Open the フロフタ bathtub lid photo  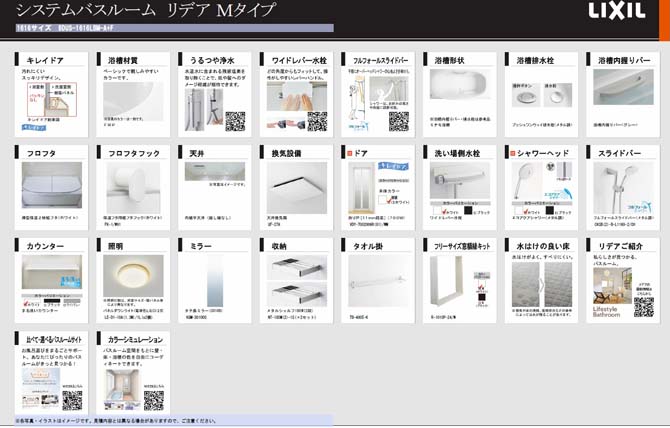tap(52, 185)
